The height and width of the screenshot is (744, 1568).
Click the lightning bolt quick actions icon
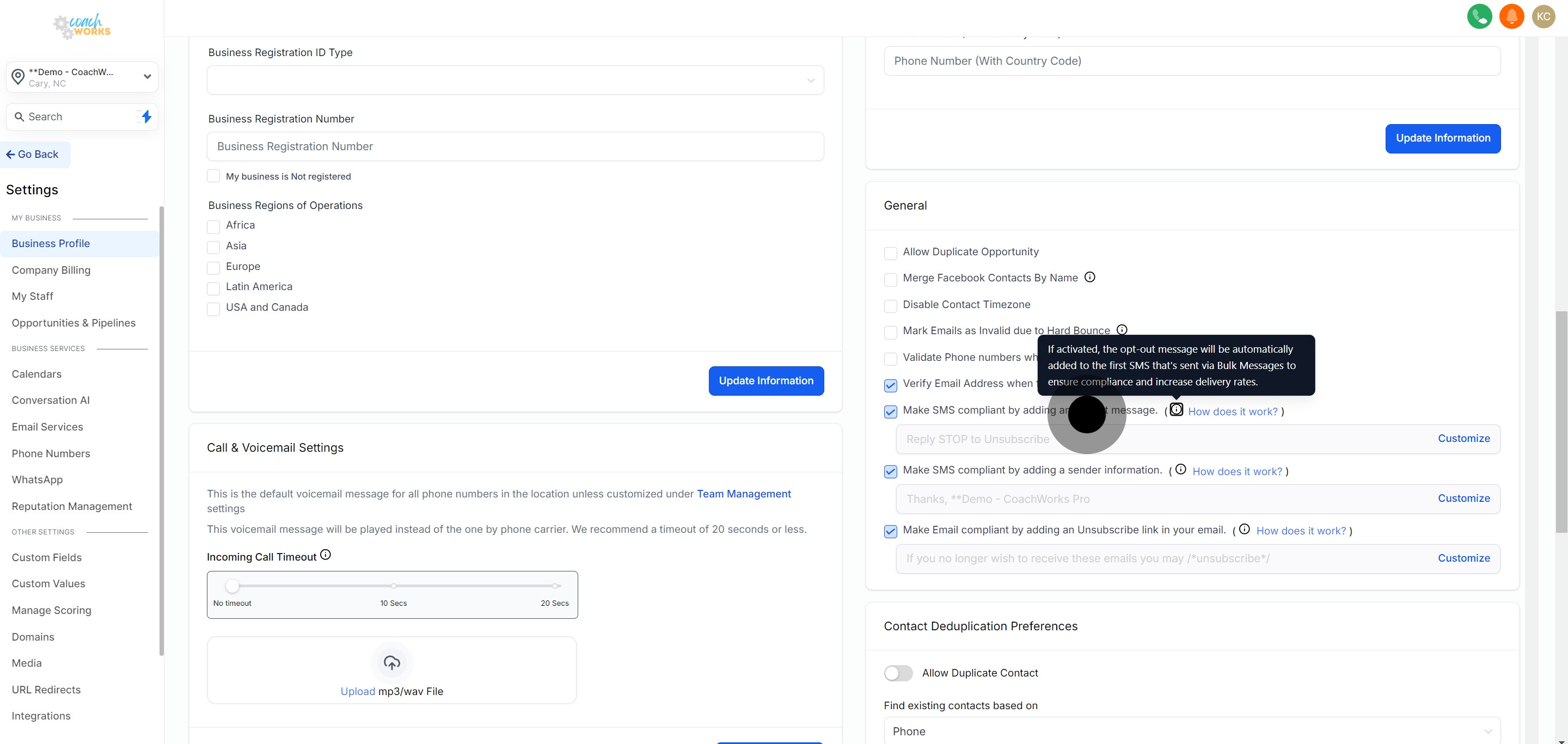click(146, 117)
